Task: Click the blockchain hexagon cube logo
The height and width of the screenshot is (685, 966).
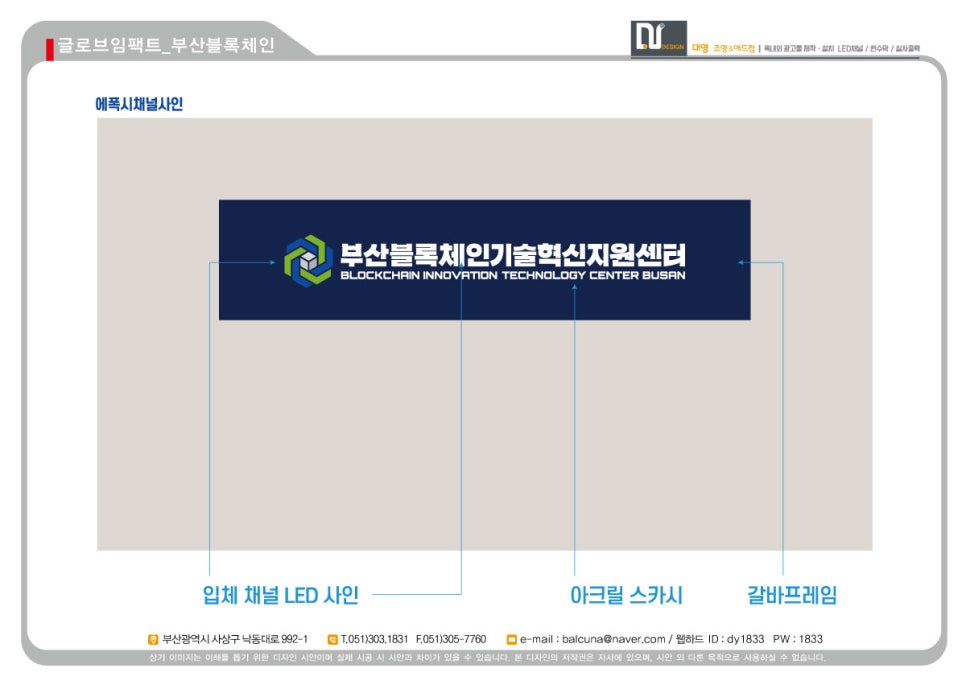Action: click(308, 261)
